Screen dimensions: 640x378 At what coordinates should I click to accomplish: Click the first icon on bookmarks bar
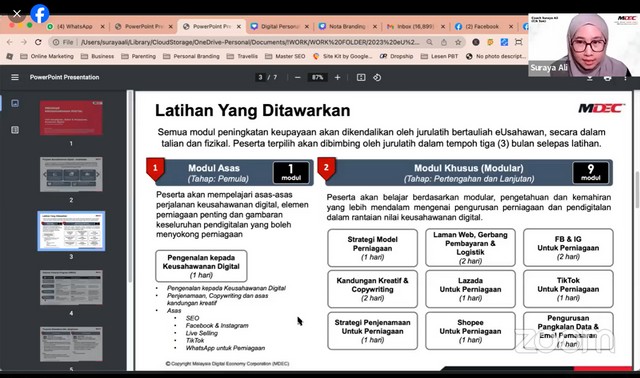(9, 56)
